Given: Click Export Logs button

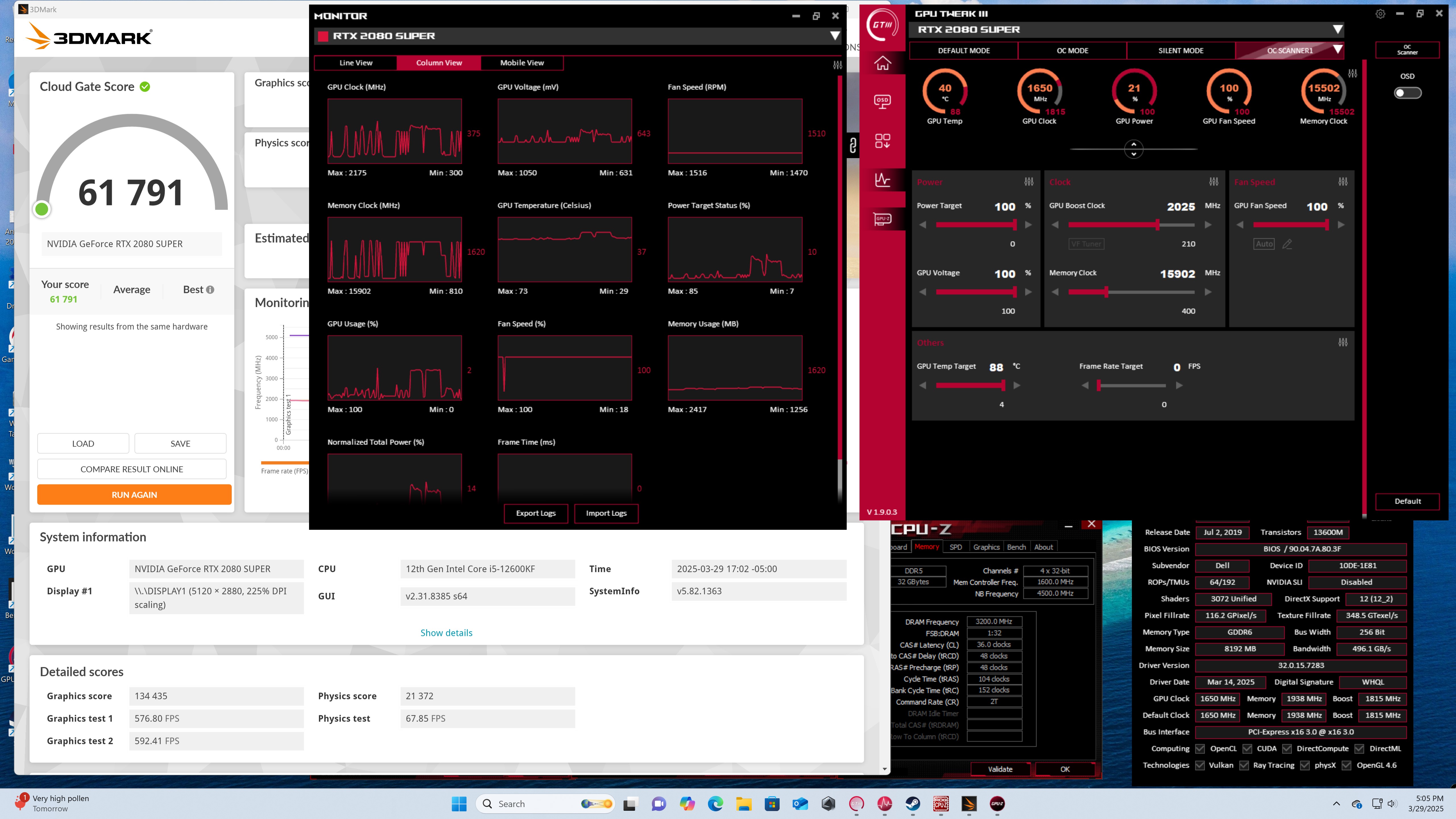Looking at the screenshot, I should 535,513.
